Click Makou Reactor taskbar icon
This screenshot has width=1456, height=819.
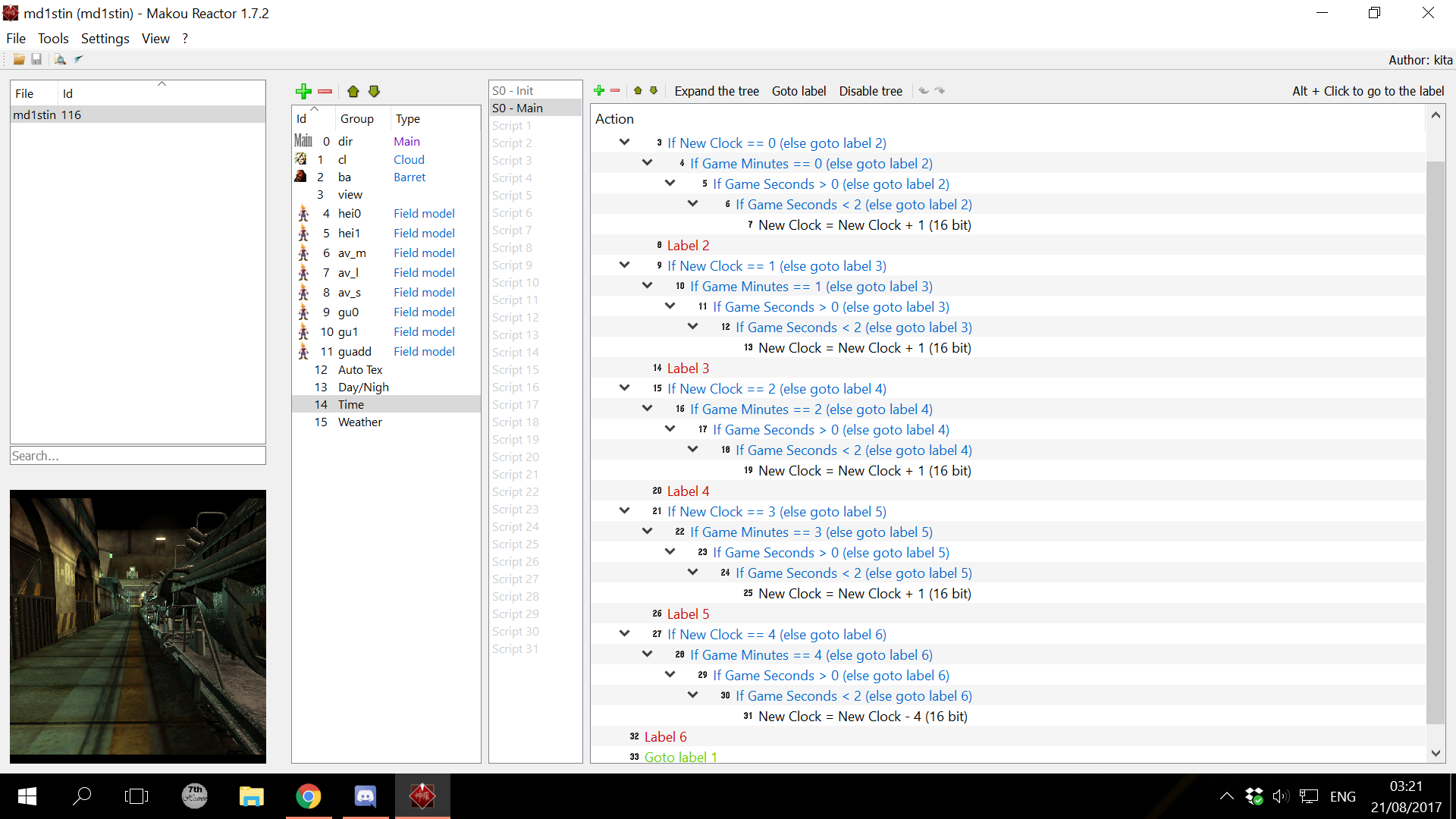(422, 796)
